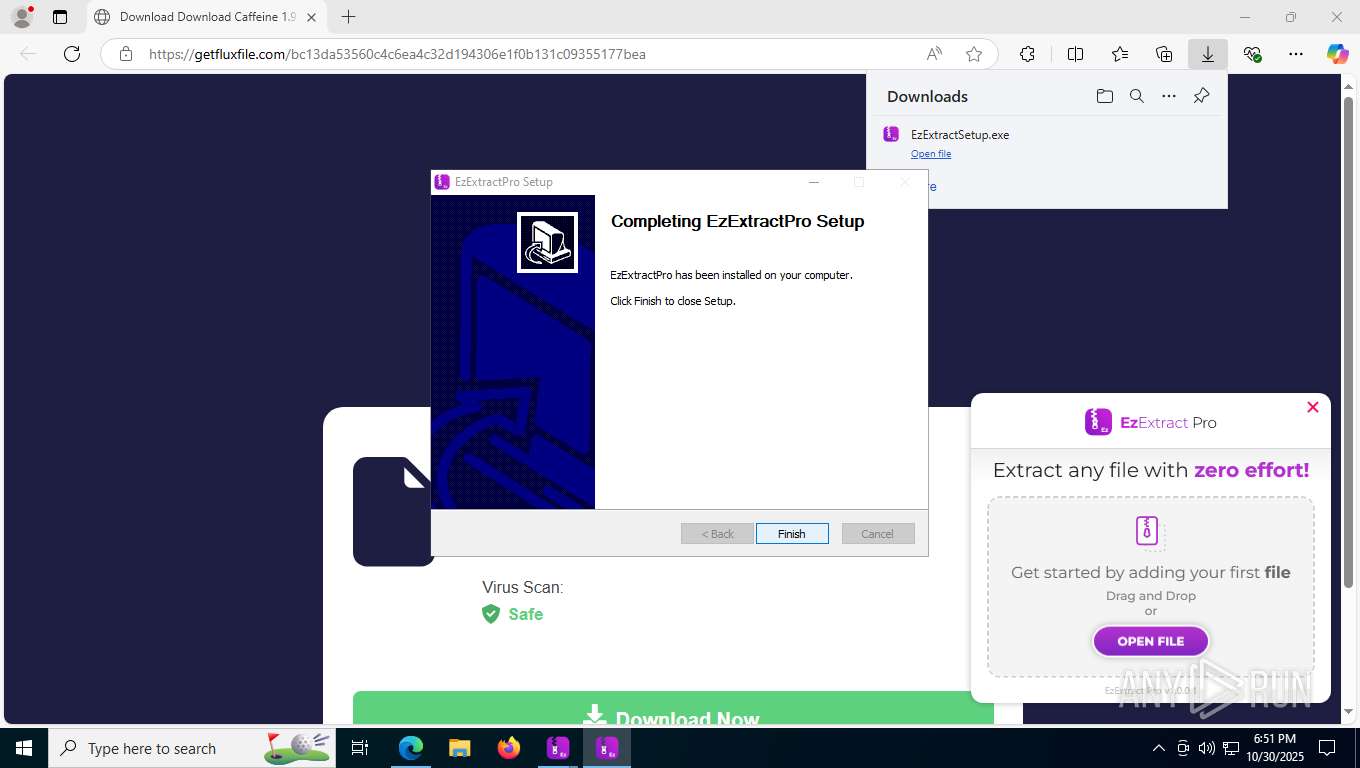Toggle split screen icon in Edge
The image size is (1360, 768).
point(1076,54)
